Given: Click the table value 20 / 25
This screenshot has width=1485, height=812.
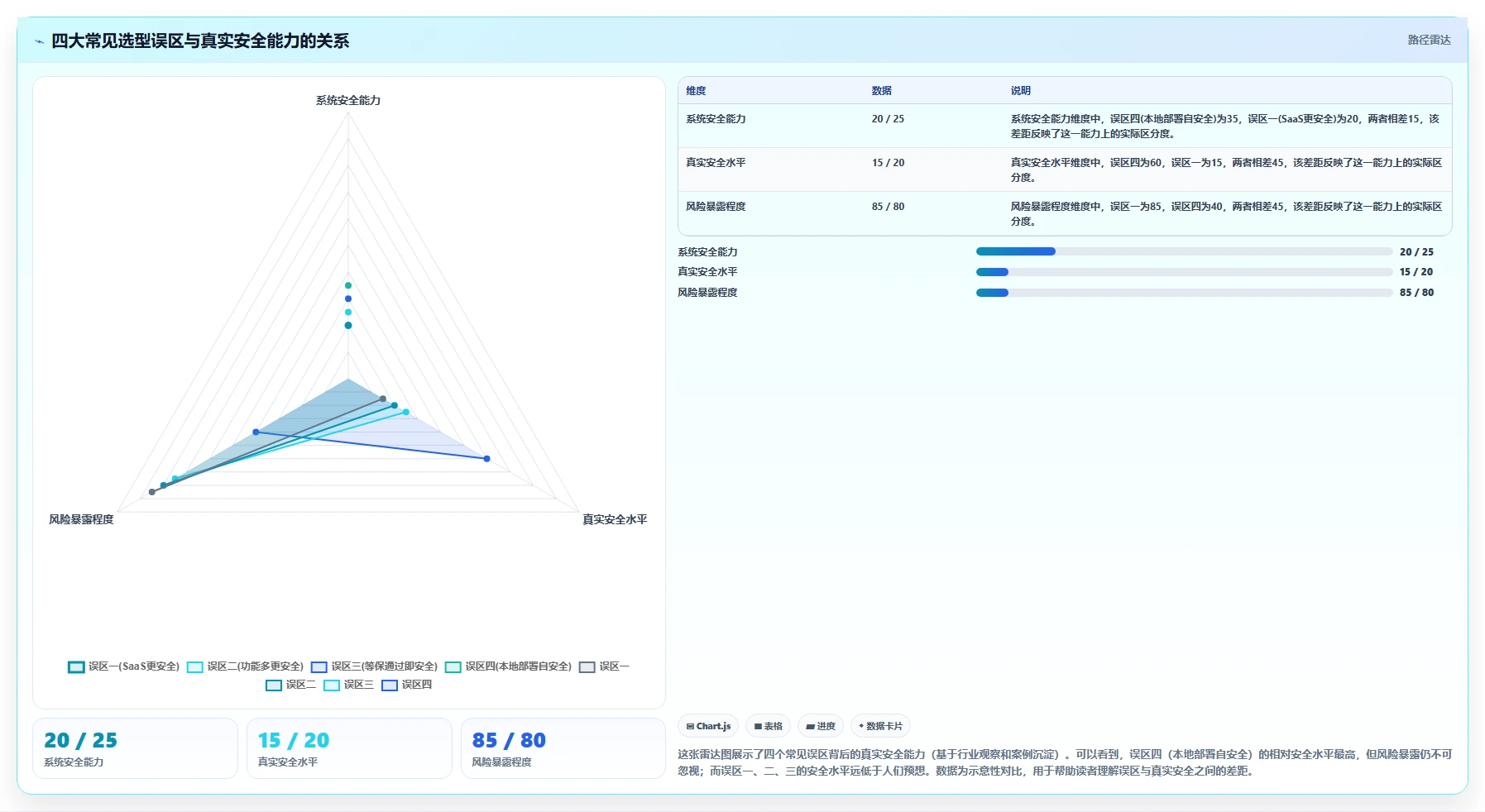Looking at the screenshot, I should coord(888,119).
